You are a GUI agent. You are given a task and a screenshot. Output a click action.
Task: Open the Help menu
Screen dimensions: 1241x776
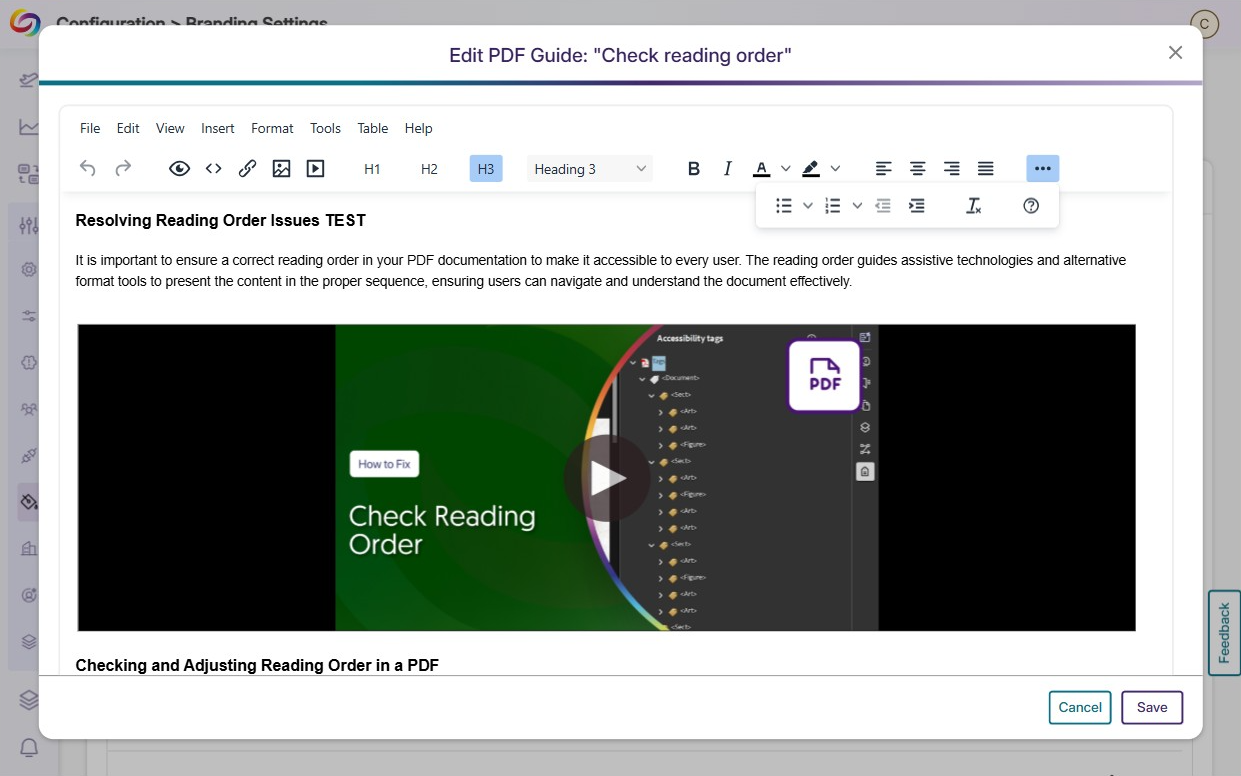pyautogui.click(x=419, y=128)
